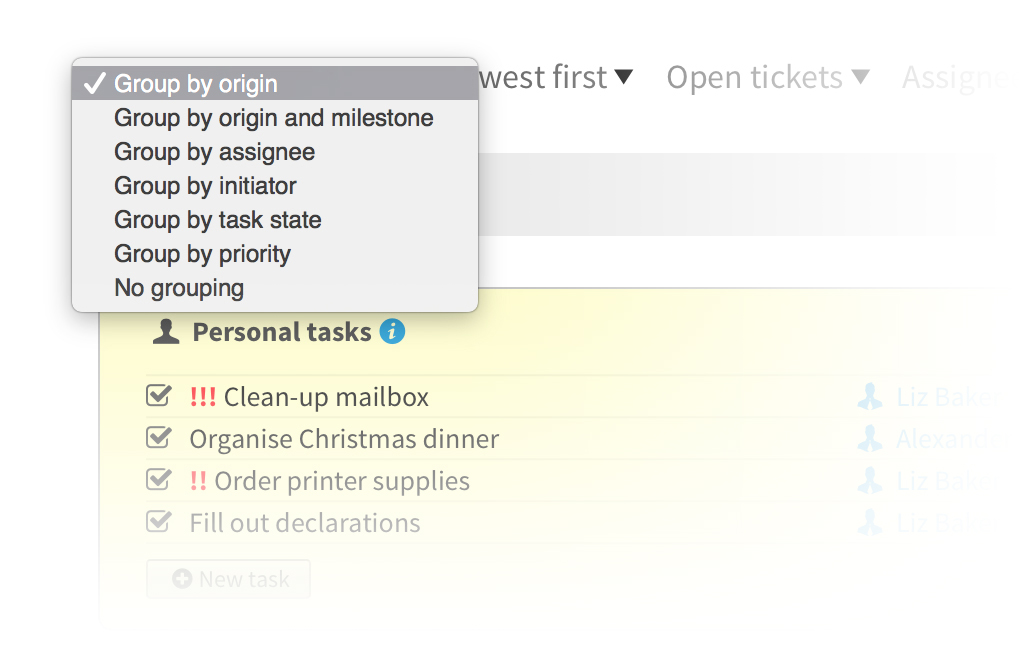Screen dimensions: 1028x652
Task: Toggle the Clean-up mailbox checkbox
Action: [158, 396]
